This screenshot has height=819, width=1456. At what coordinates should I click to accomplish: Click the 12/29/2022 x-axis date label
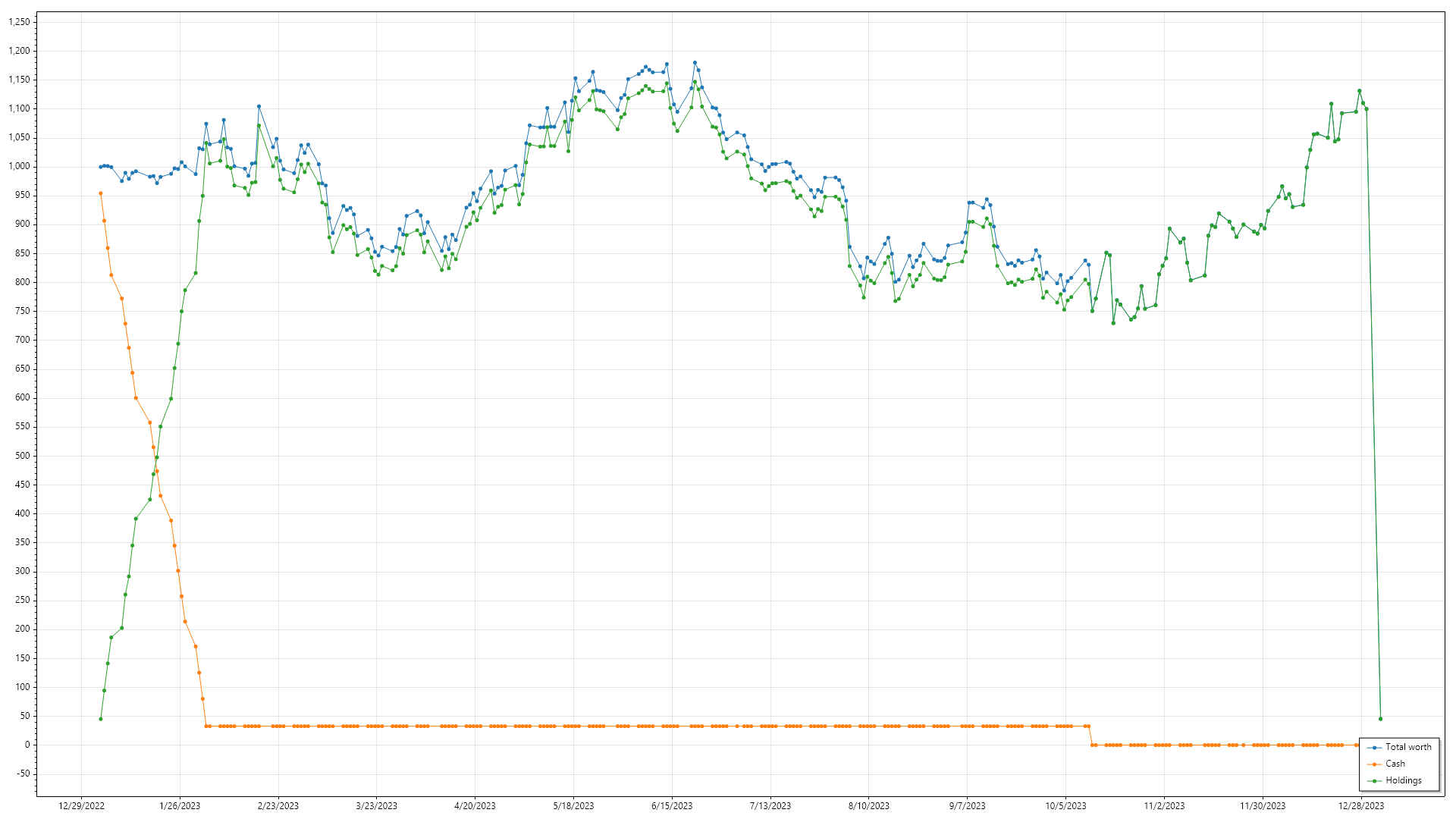point(81,806)
